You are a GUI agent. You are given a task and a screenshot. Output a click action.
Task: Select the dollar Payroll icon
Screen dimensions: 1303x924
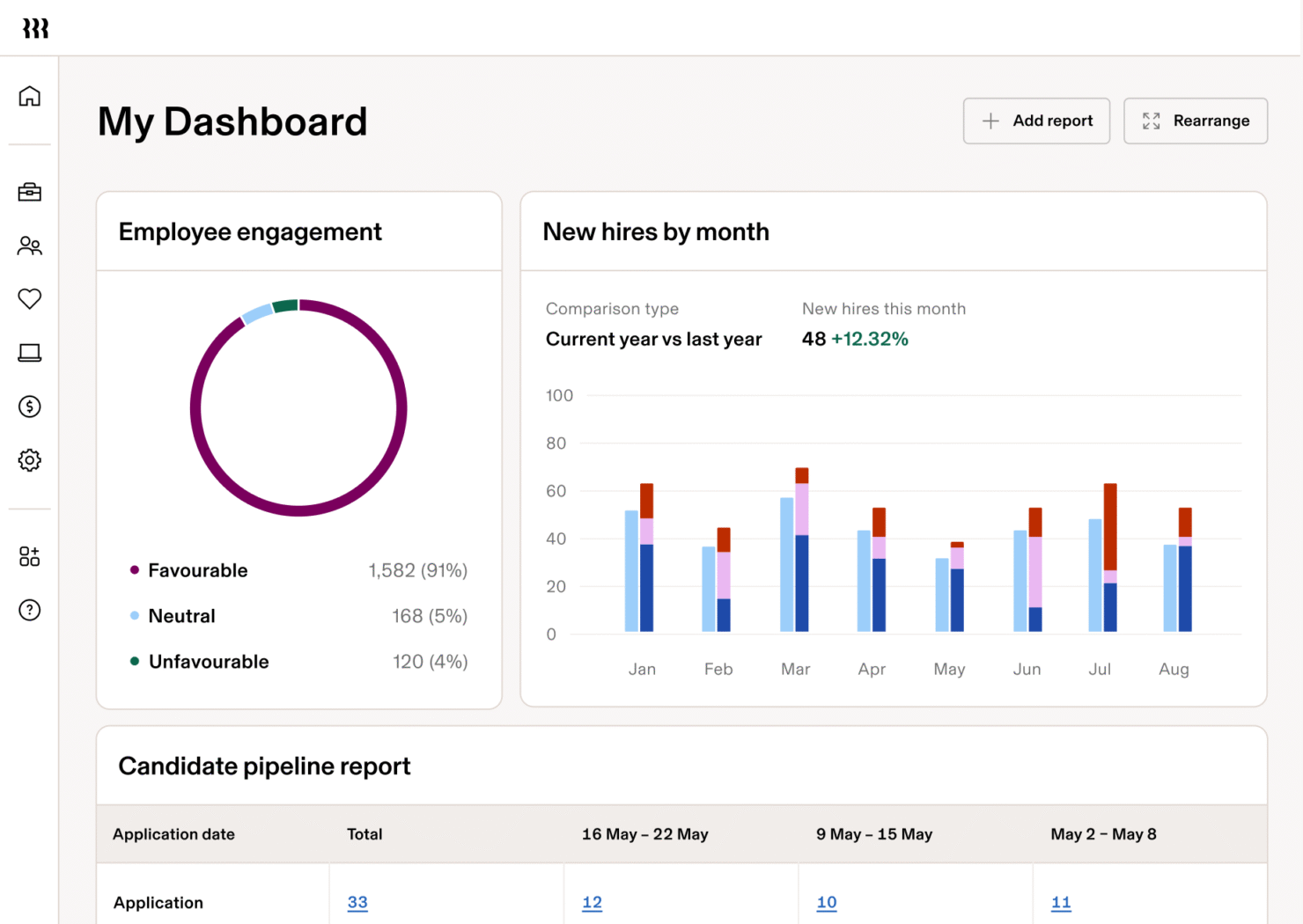[x=29, y=407]
